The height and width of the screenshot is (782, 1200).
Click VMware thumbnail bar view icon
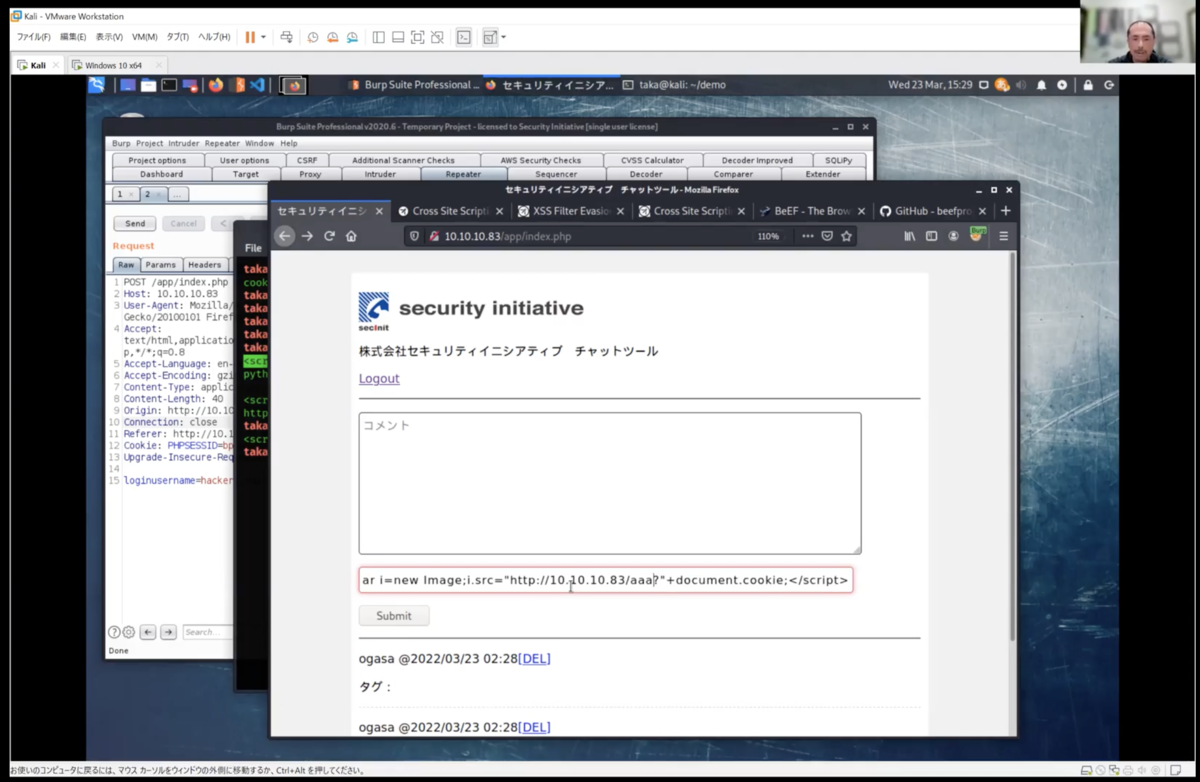(398, 37)
